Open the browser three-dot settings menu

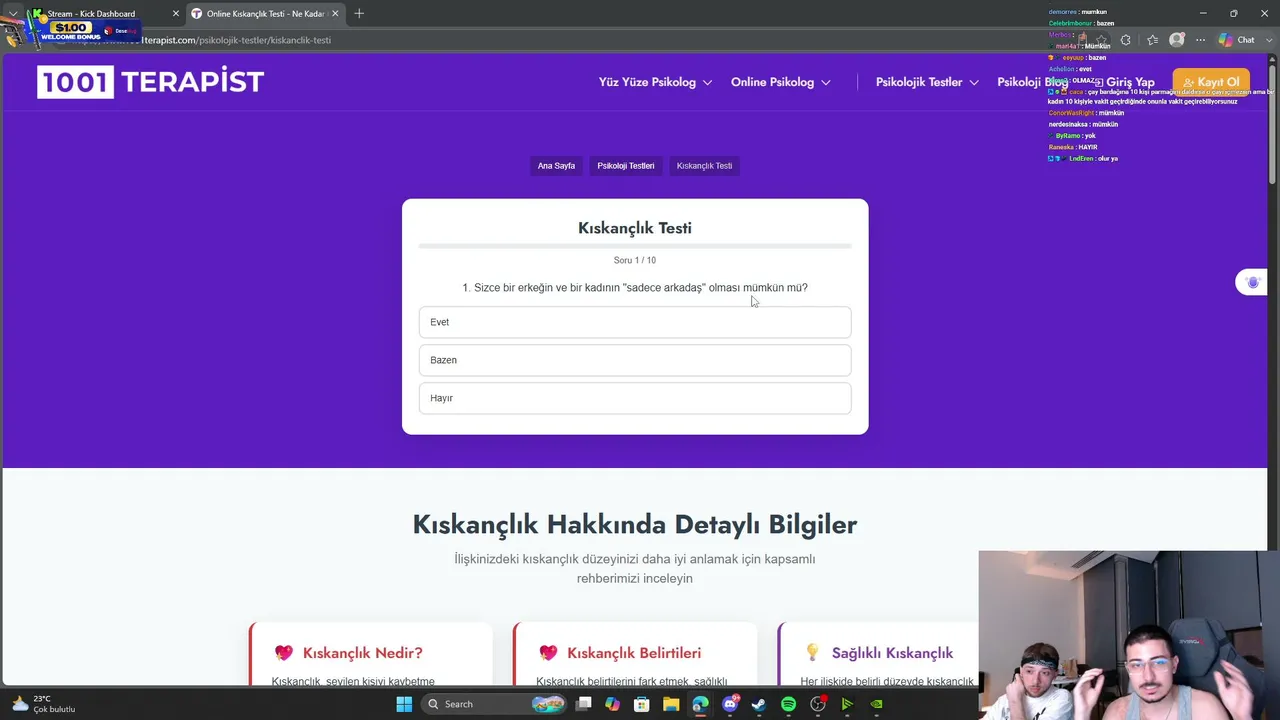1200,40
